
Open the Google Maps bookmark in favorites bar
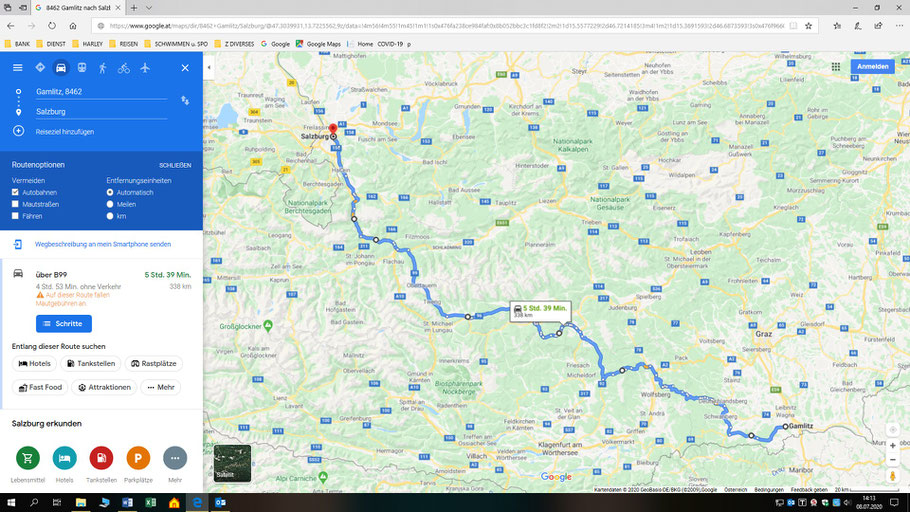(x=318, y=44)
